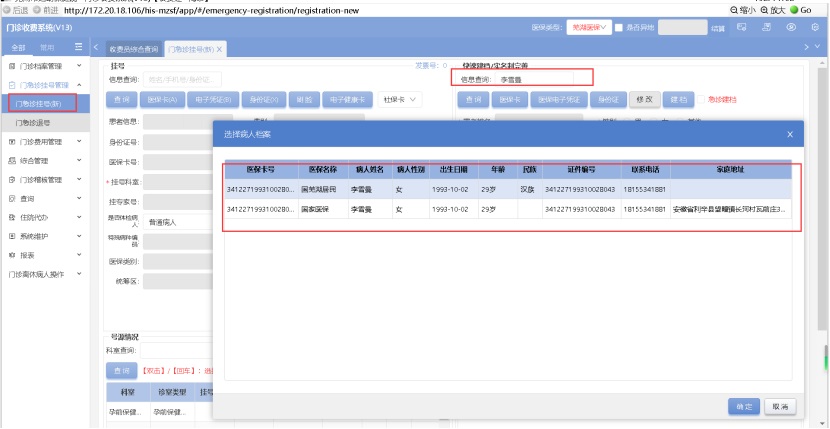Switch sidebar to the 全部 tab
The width and height of the screenshot is (830, 429).
[x=18, y=48]
